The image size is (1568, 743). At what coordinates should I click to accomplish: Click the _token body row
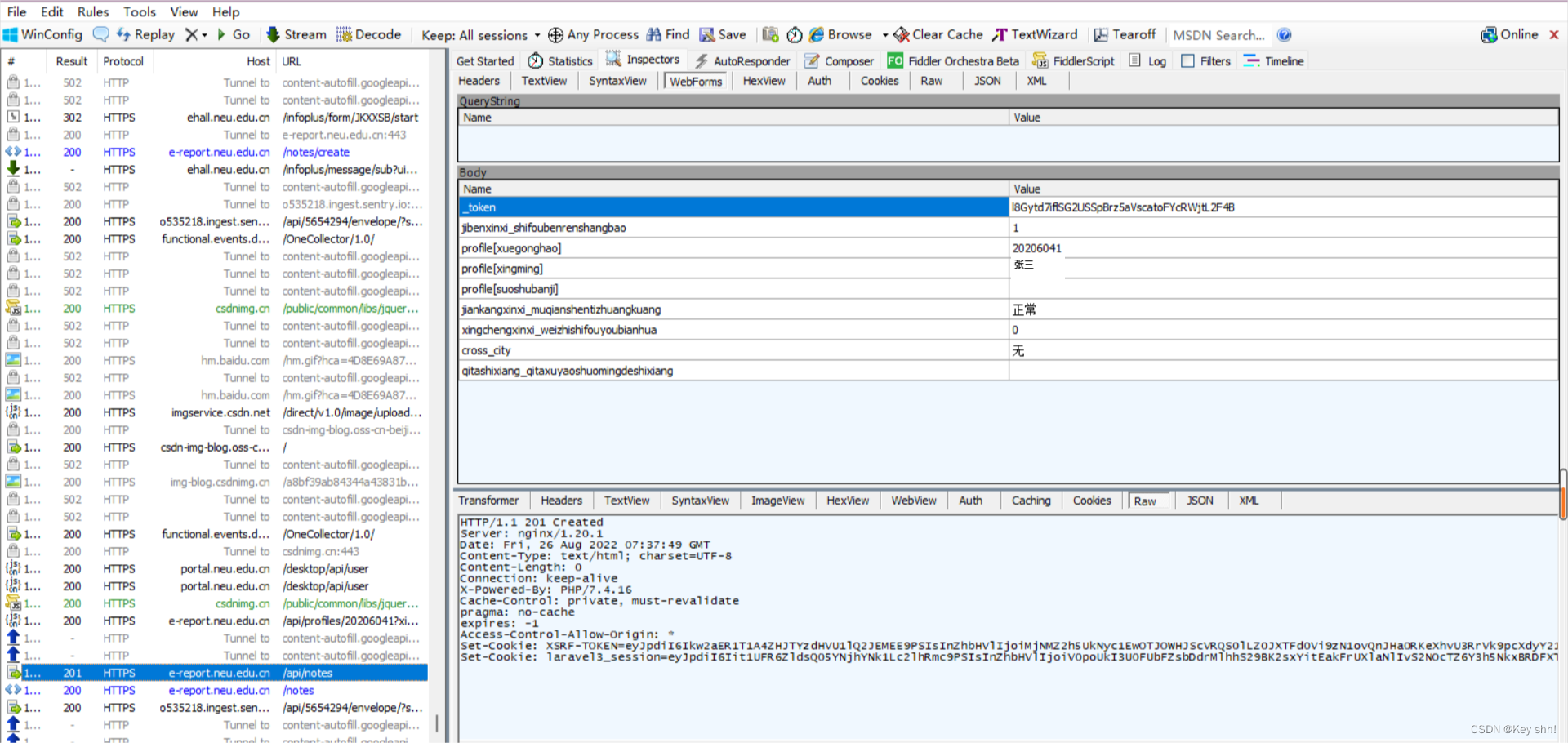pos(1008,207)
